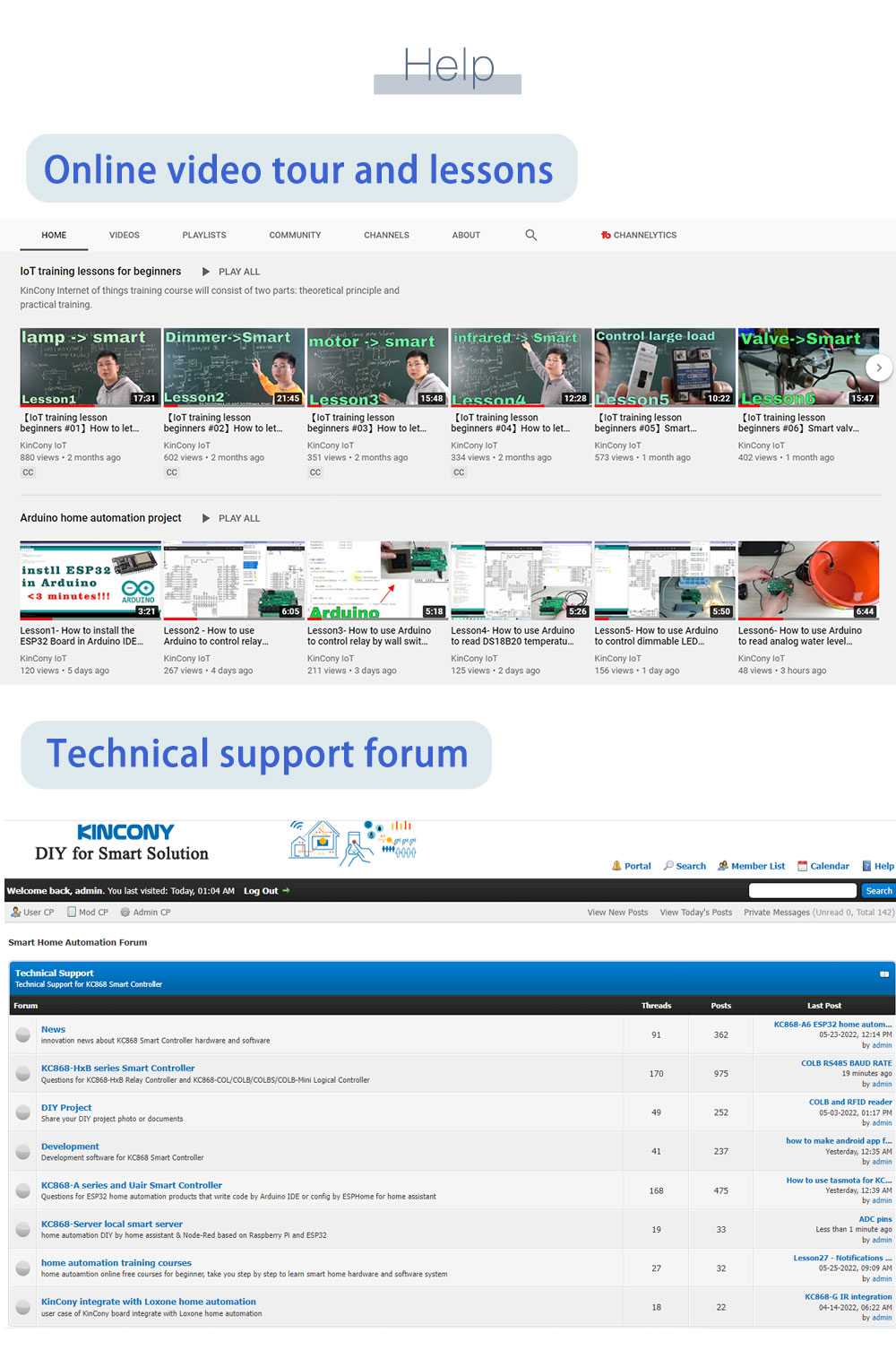Switch to the Playlists tab
This screenshot has height=1350, width=896.
point(204,235)
